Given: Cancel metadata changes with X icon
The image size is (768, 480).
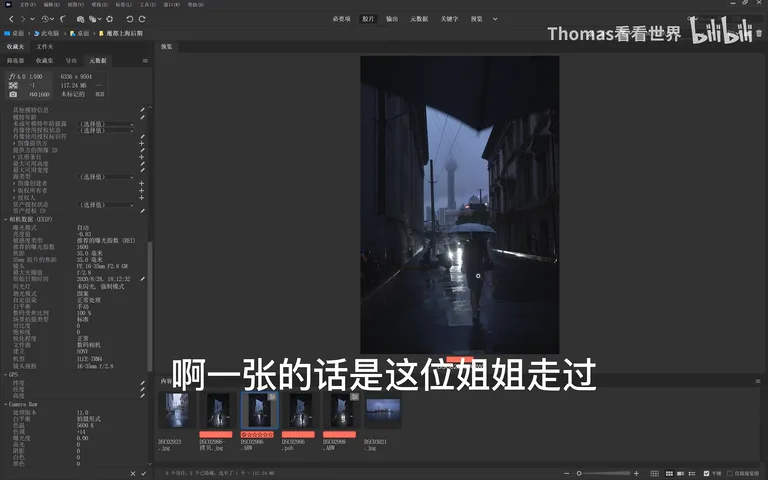Looking at the screenshot, I should [133, 474].
